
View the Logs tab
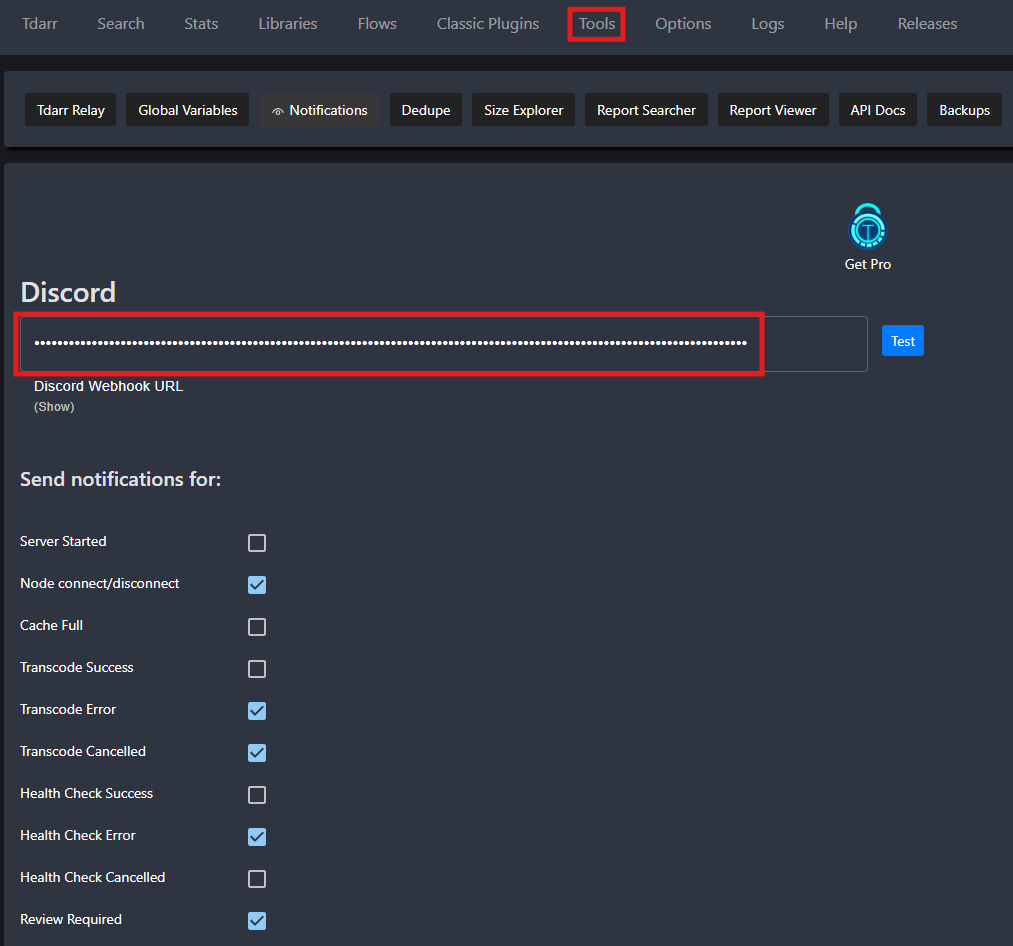[768, 24]
